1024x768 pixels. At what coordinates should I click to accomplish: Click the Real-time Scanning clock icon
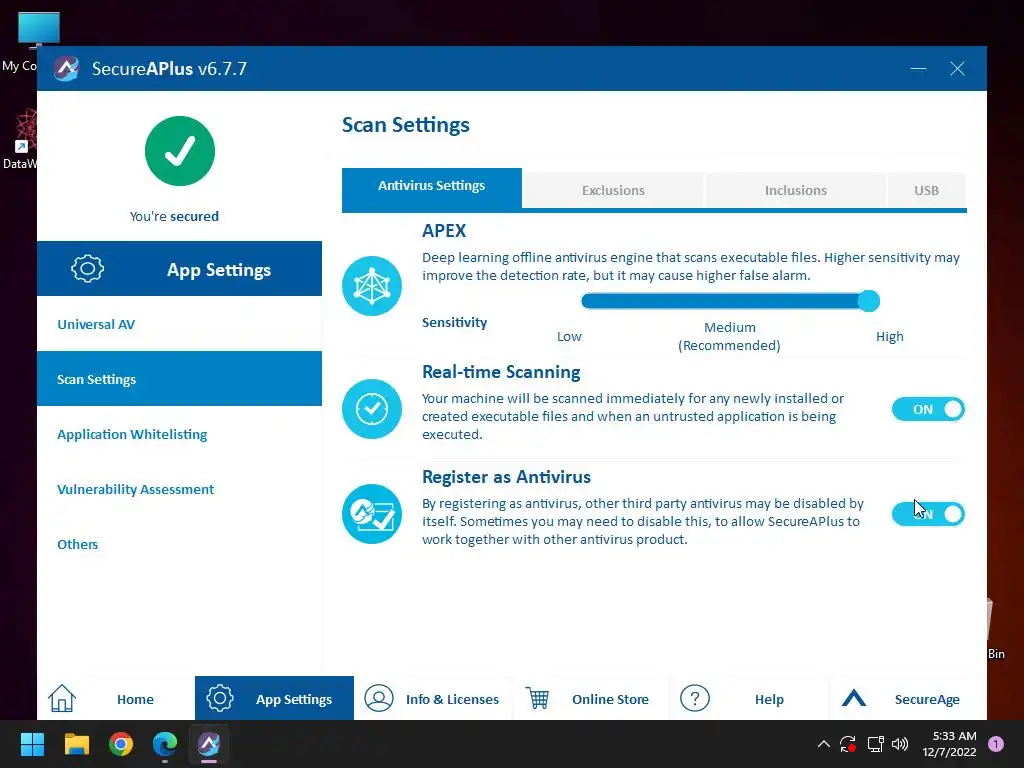tap(372, 409)
